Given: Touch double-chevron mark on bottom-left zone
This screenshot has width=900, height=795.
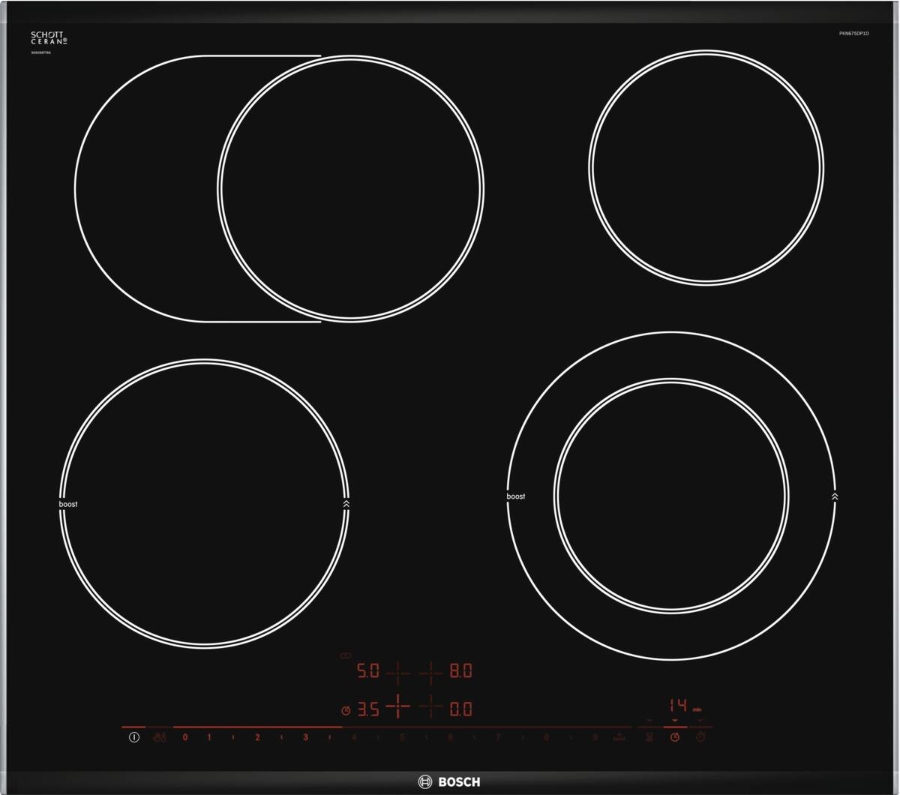Looking at the screenshot, I should click(346, 504).
